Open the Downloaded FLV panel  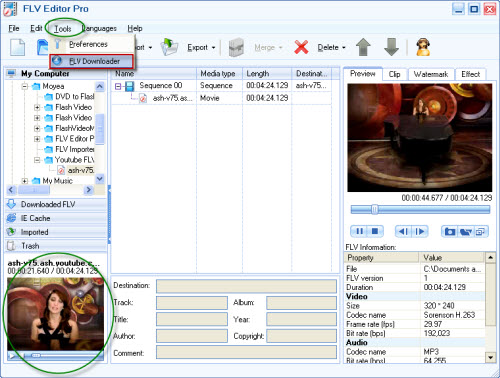point(56,204)
